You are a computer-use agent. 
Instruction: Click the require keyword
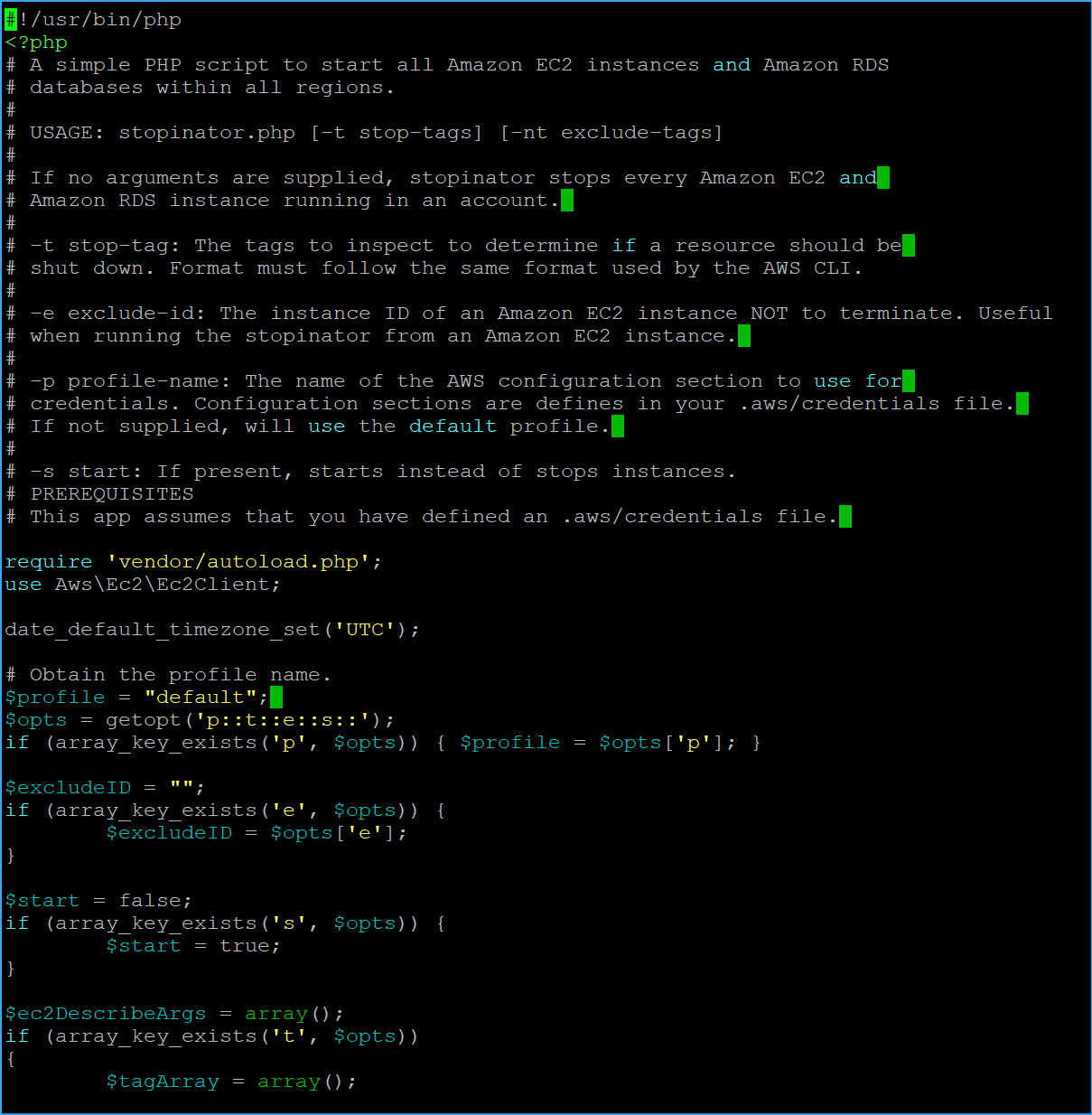click(47, 561)
